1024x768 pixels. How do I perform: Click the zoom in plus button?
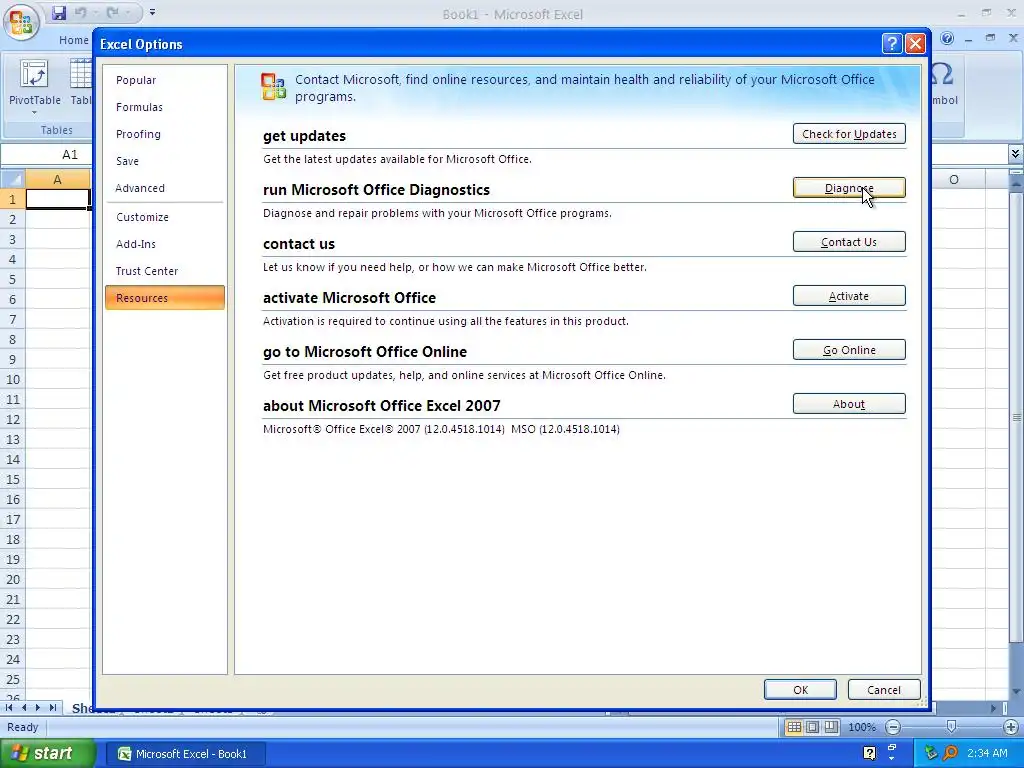click(x=1010, y=727)
